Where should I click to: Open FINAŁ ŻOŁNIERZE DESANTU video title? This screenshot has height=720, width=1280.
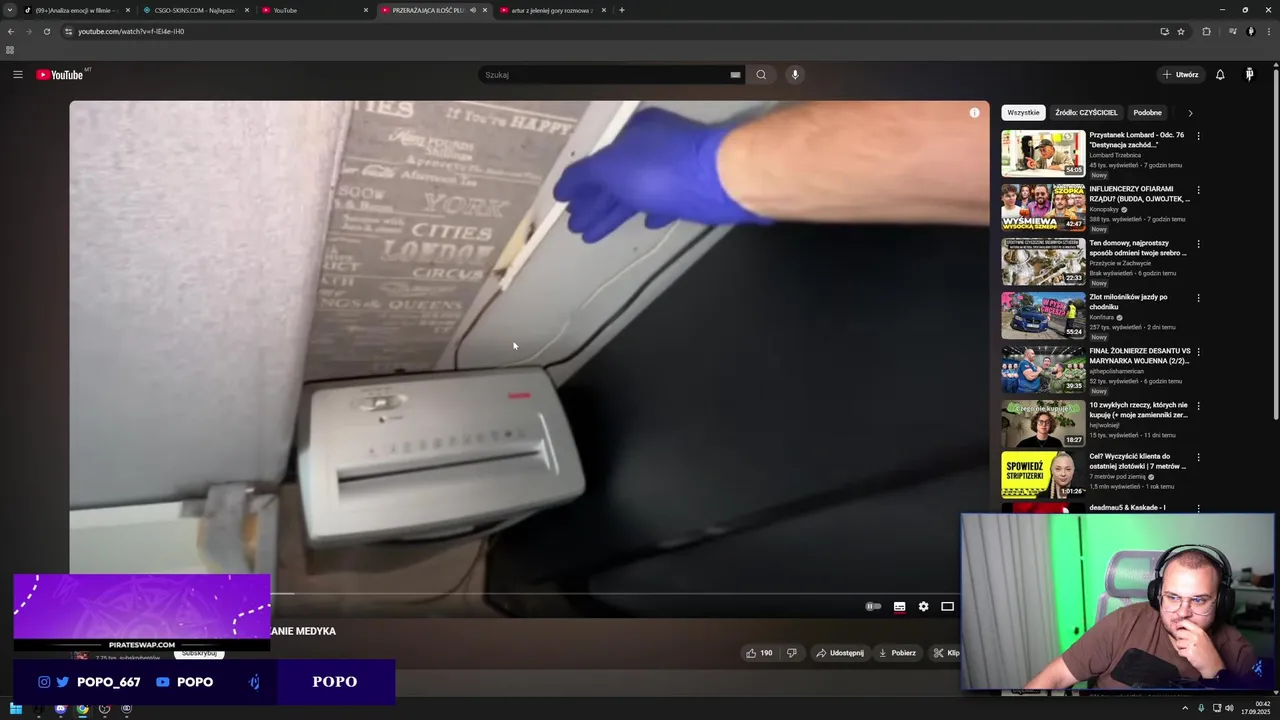pos(1139,356)
